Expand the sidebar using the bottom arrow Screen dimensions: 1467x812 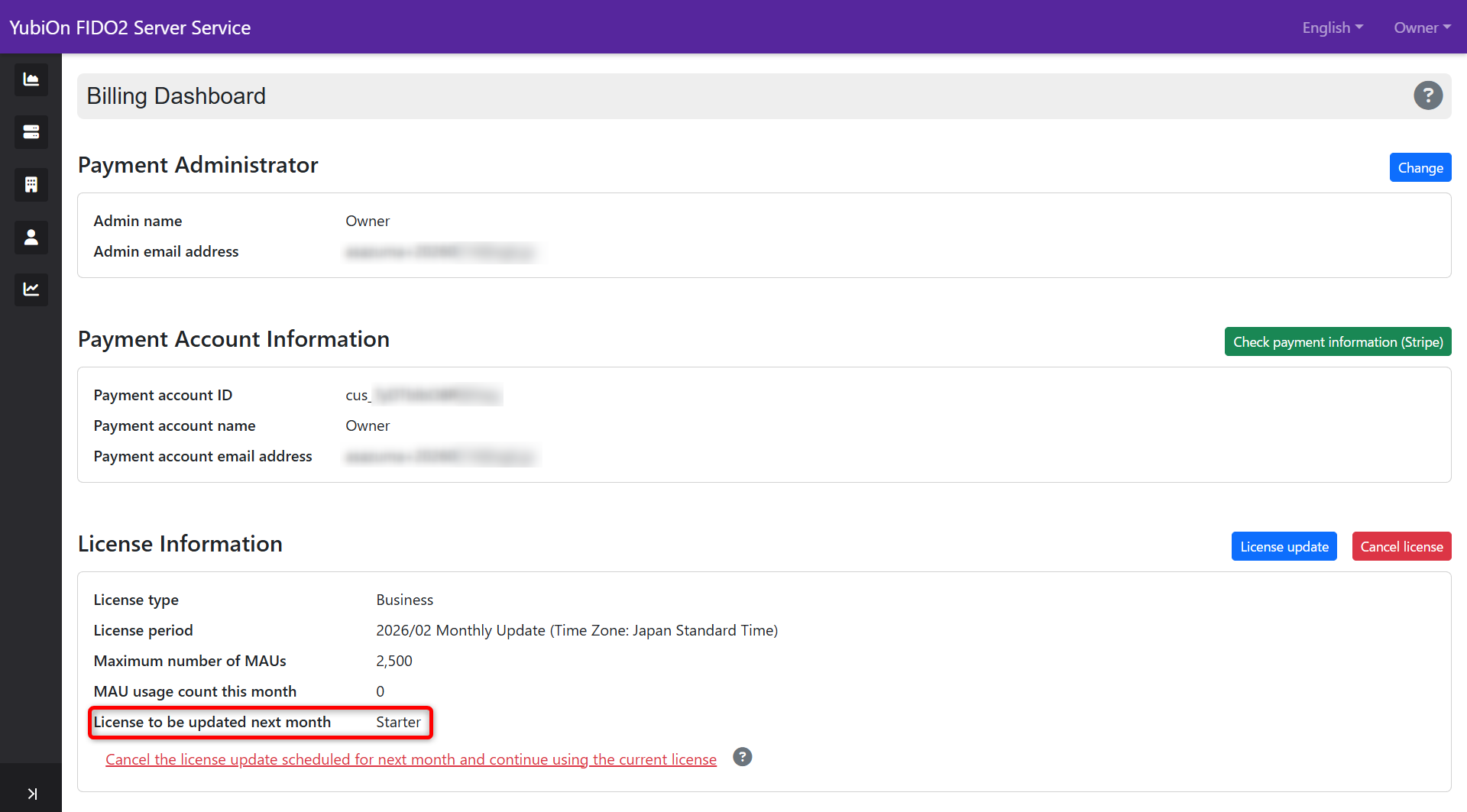(31, 794)
